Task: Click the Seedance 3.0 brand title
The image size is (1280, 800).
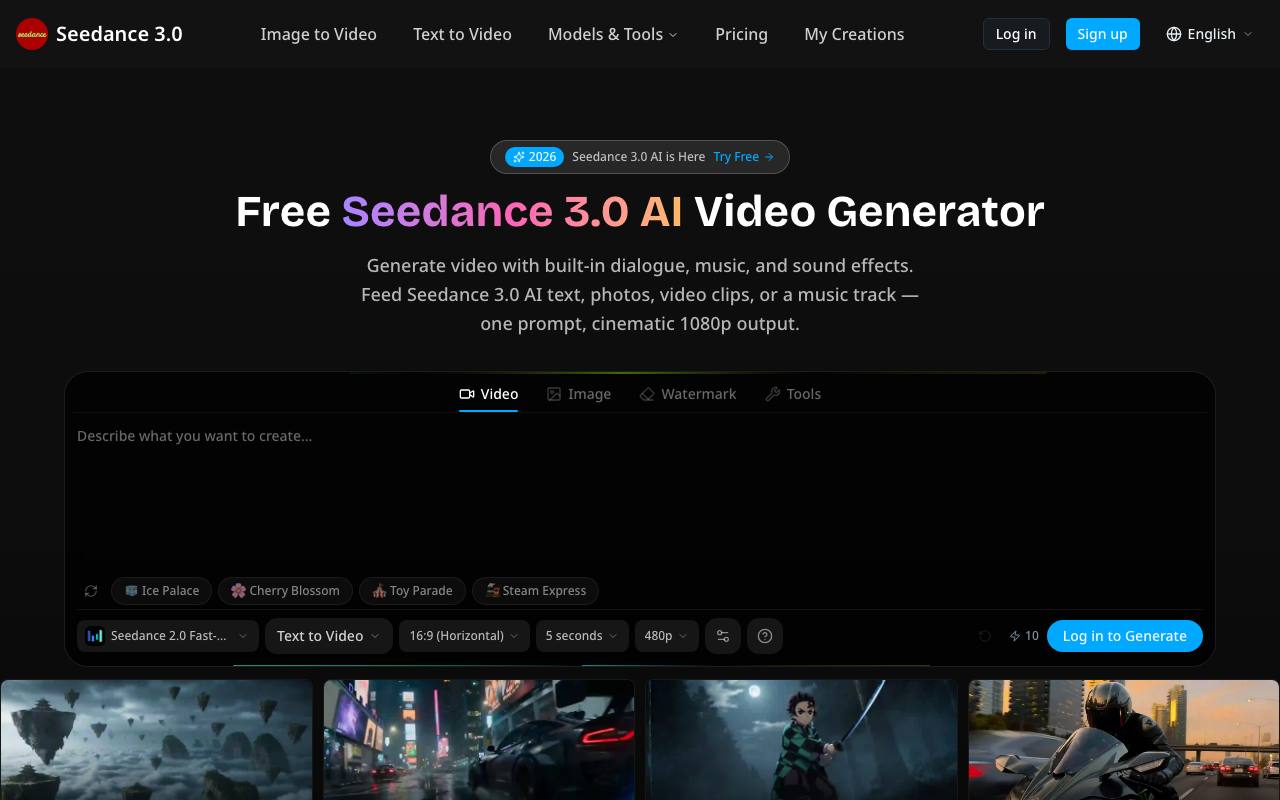Action: pyautogui.click(x=119, y=34)
